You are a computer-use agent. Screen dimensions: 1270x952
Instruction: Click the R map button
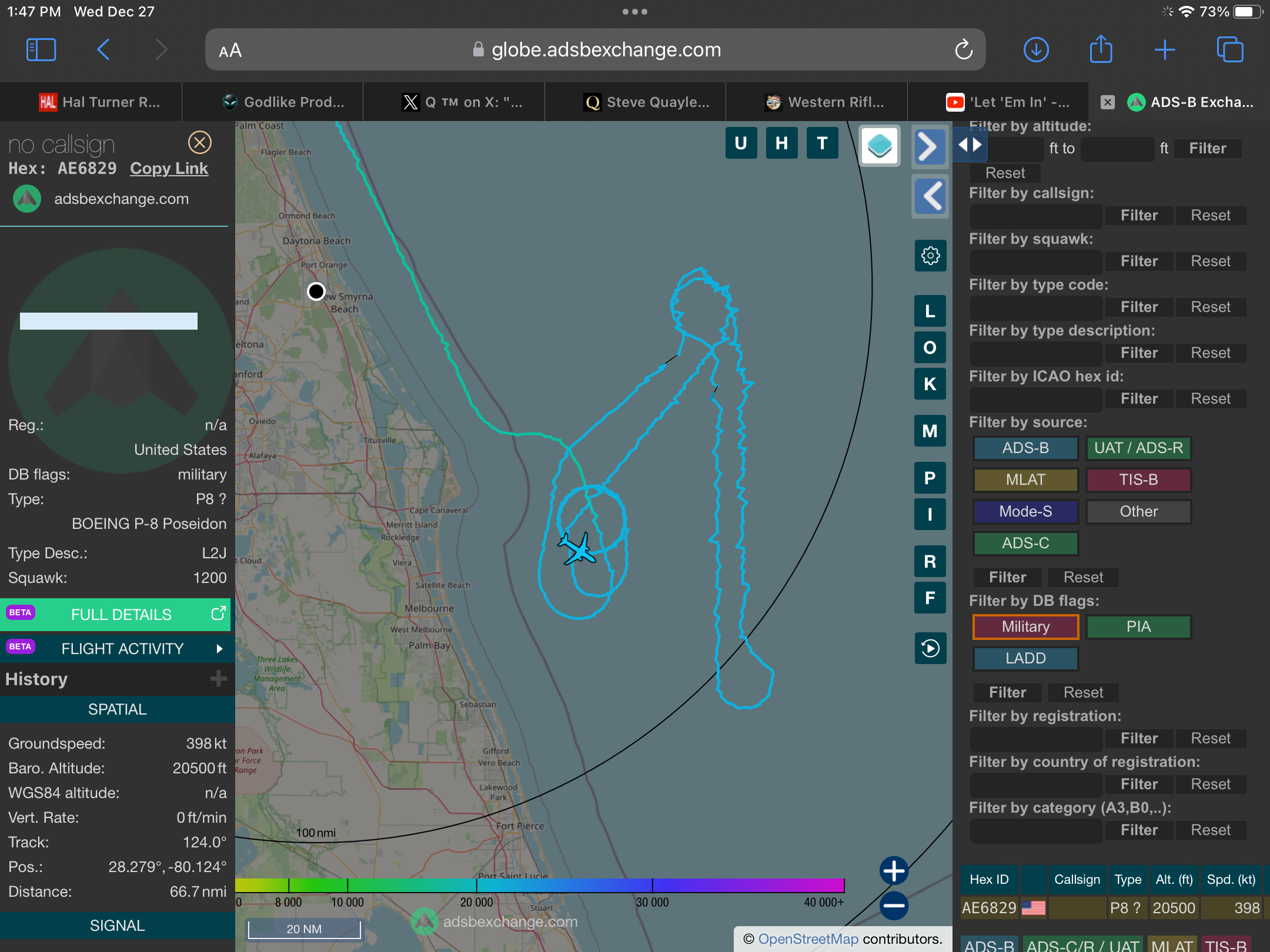tap(930, 561)
